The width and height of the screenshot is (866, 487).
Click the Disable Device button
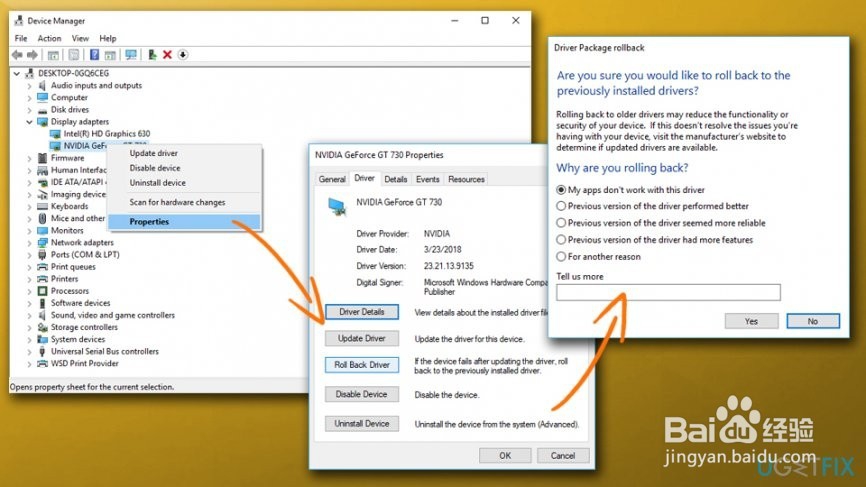362,394
